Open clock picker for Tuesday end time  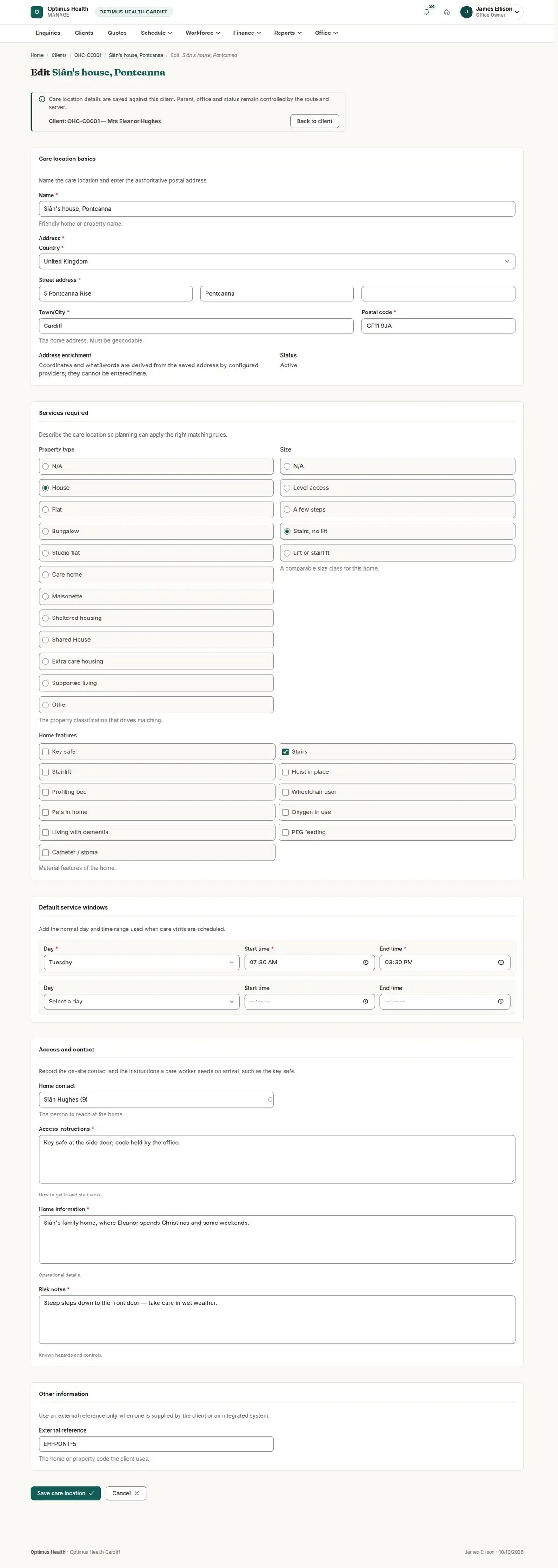[501, 963]
